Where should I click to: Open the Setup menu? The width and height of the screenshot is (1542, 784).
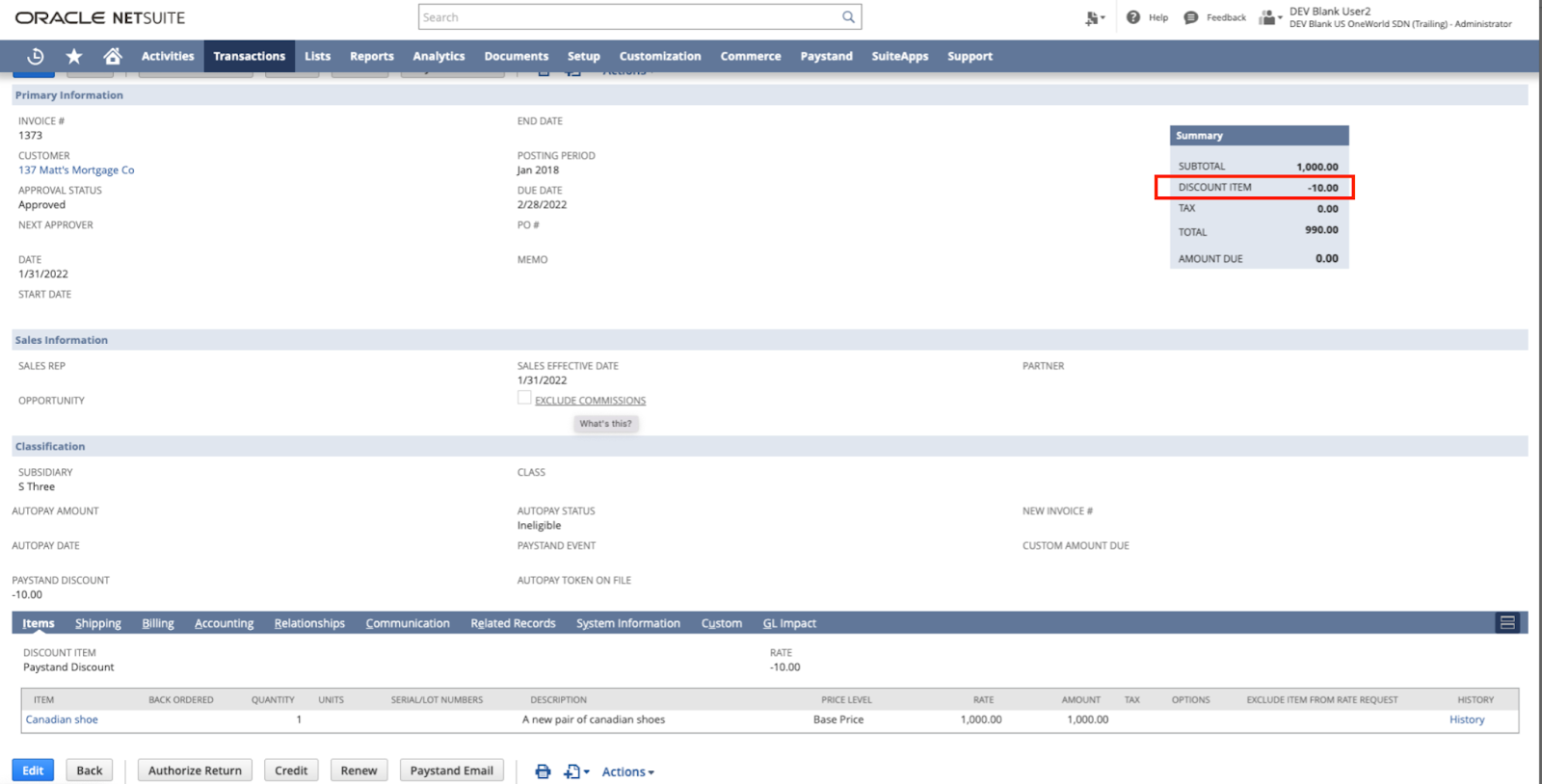tap(583, 56)
